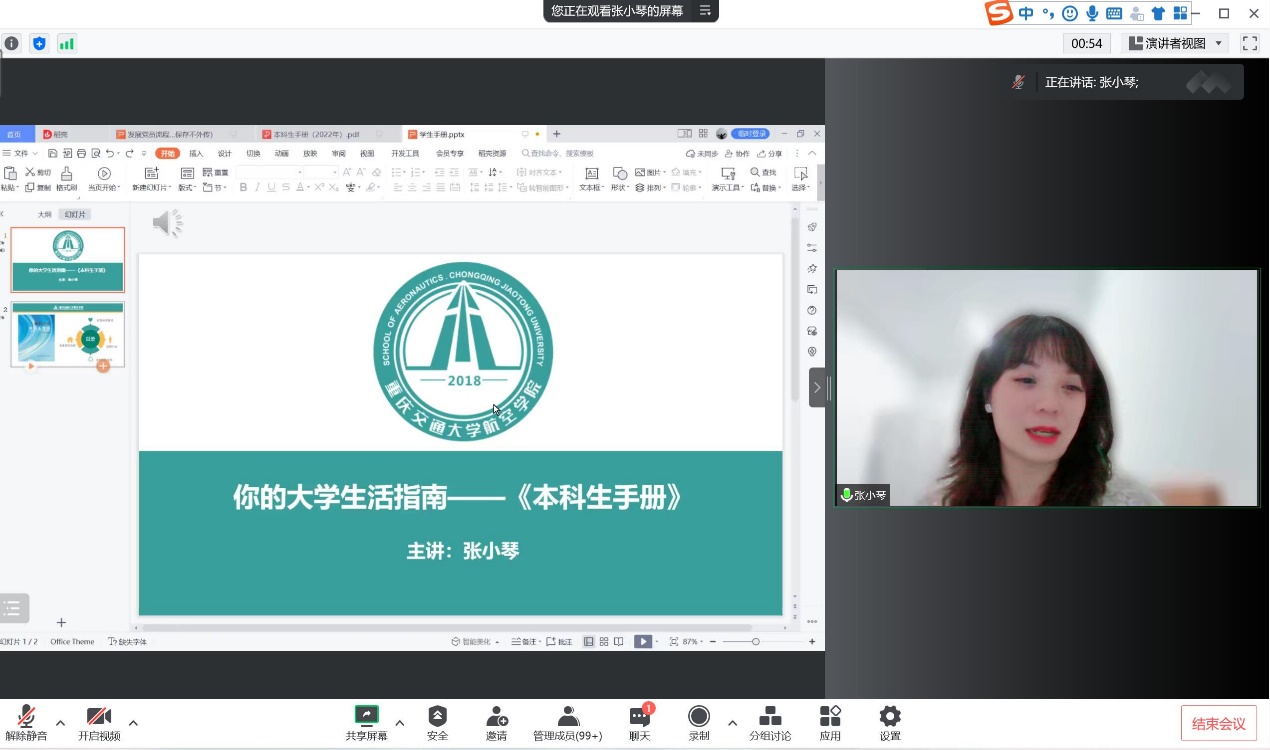The image size is (1270, 750).
Task: Open 管理成员(99+) participants list
Action: 567,723
